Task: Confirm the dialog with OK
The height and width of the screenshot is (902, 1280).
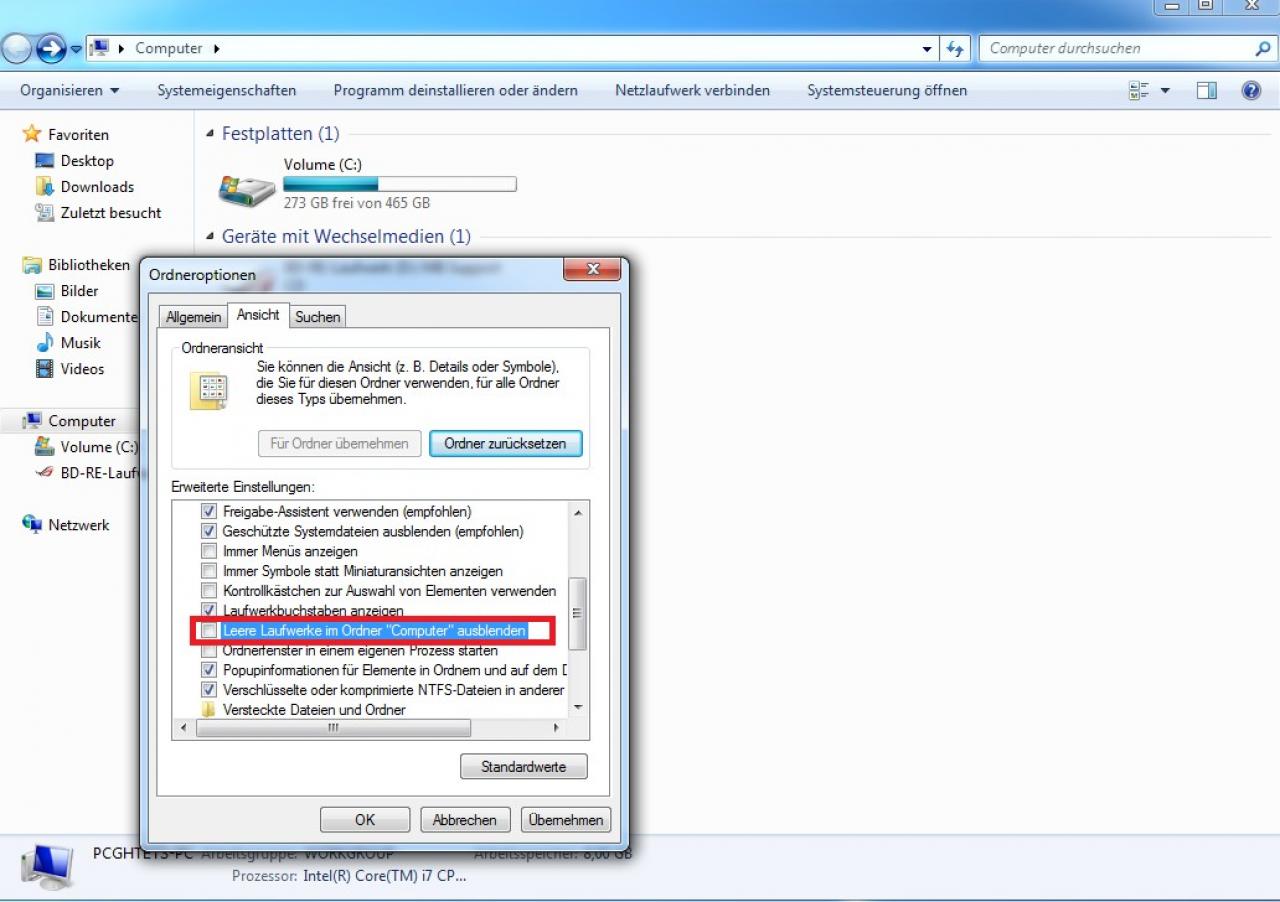Action: [x=365, y=820]
